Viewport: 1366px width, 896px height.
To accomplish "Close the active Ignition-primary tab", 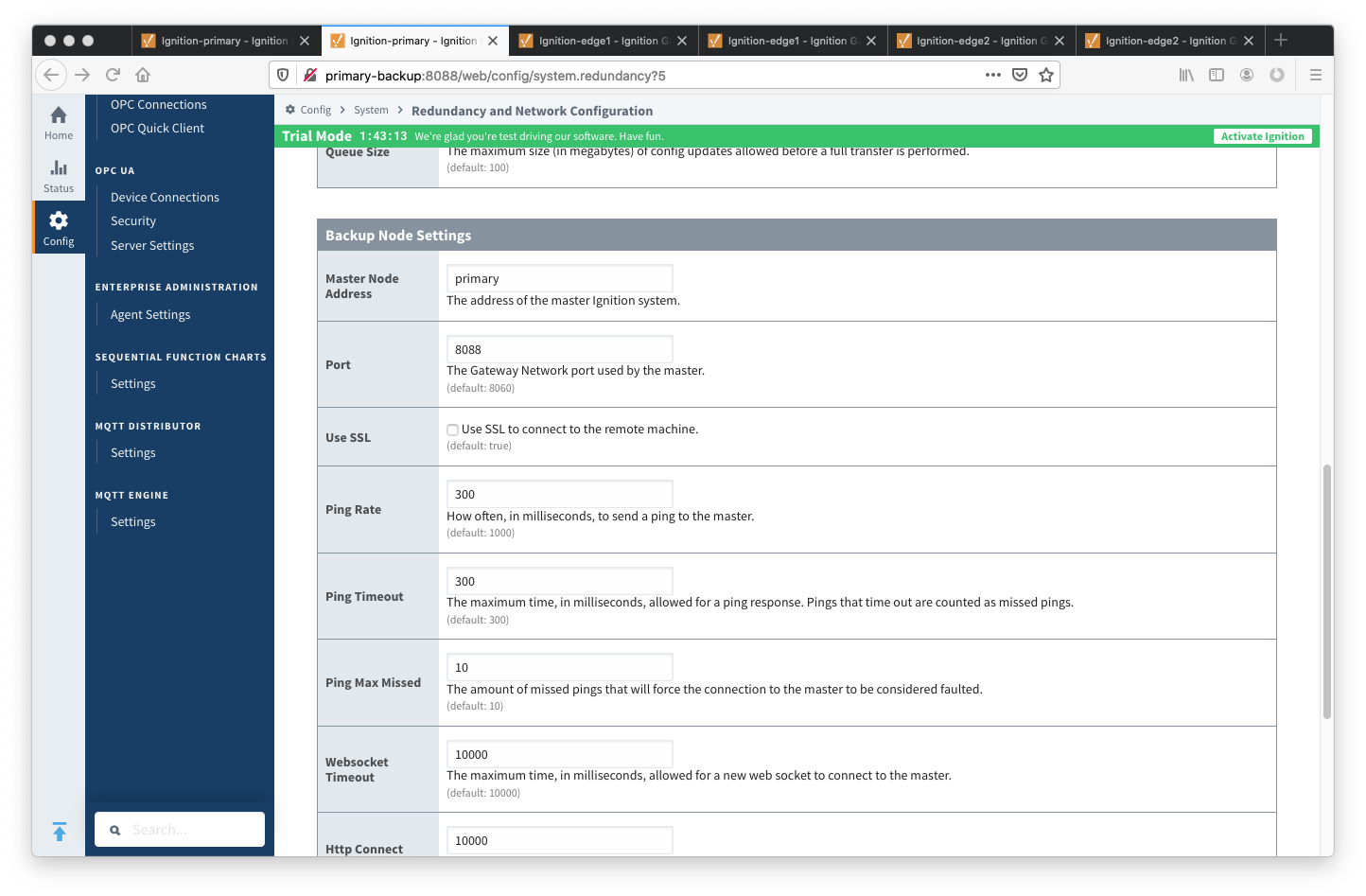I will click(x=493, y=41).
